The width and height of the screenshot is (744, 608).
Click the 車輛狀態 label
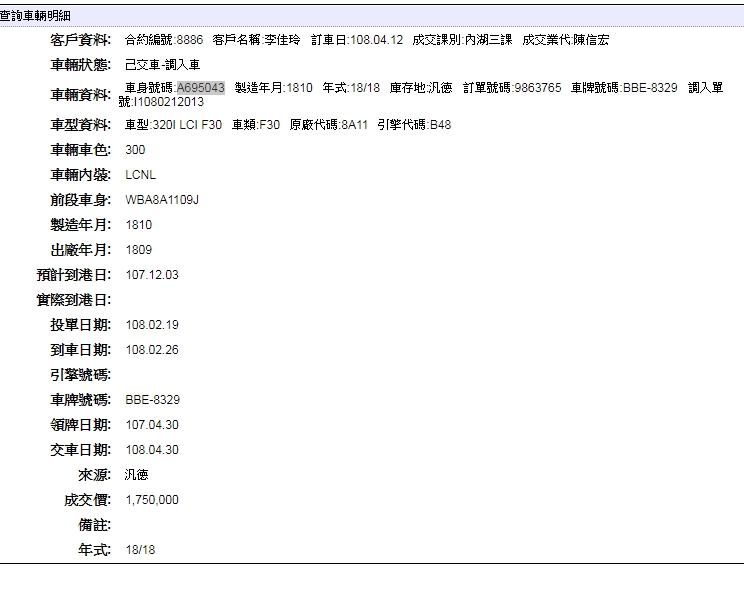pos(81,65)
